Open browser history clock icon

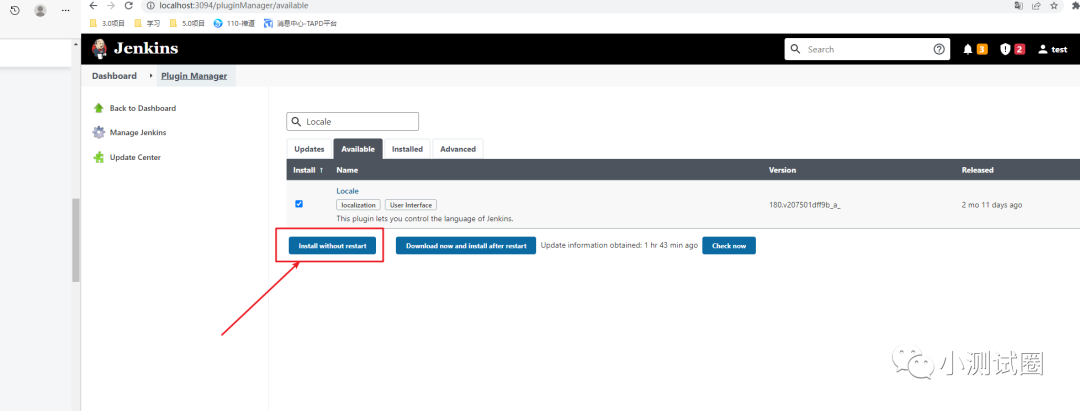coord(14,10)
